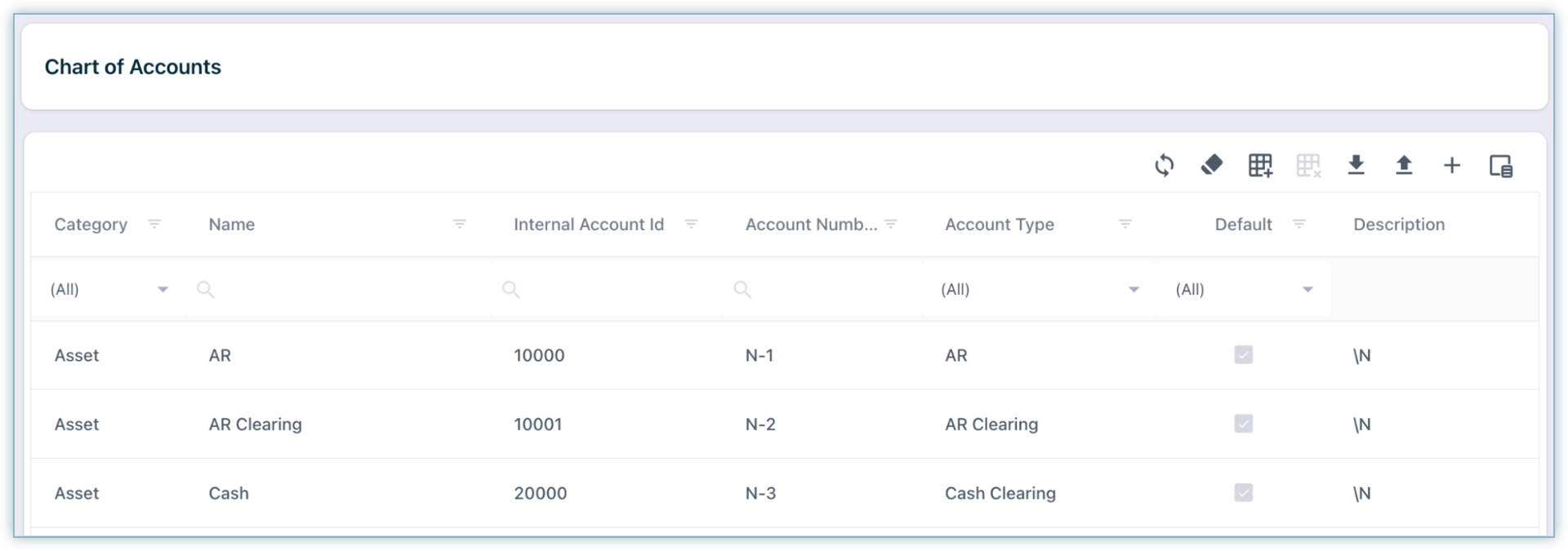Sort by the Account Type column header

[x=1000, y=224]
